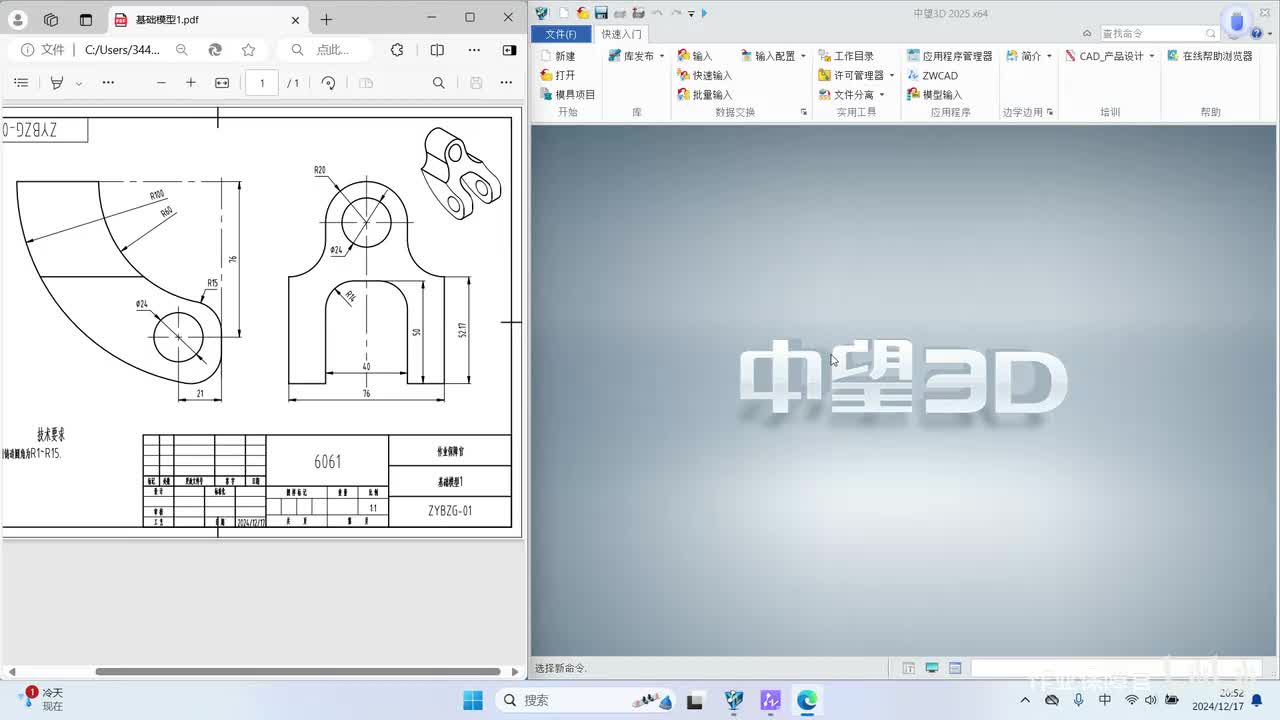Open 模具项目 mold project
Screen dimensions: 1280x720
[x=567, y=94]
